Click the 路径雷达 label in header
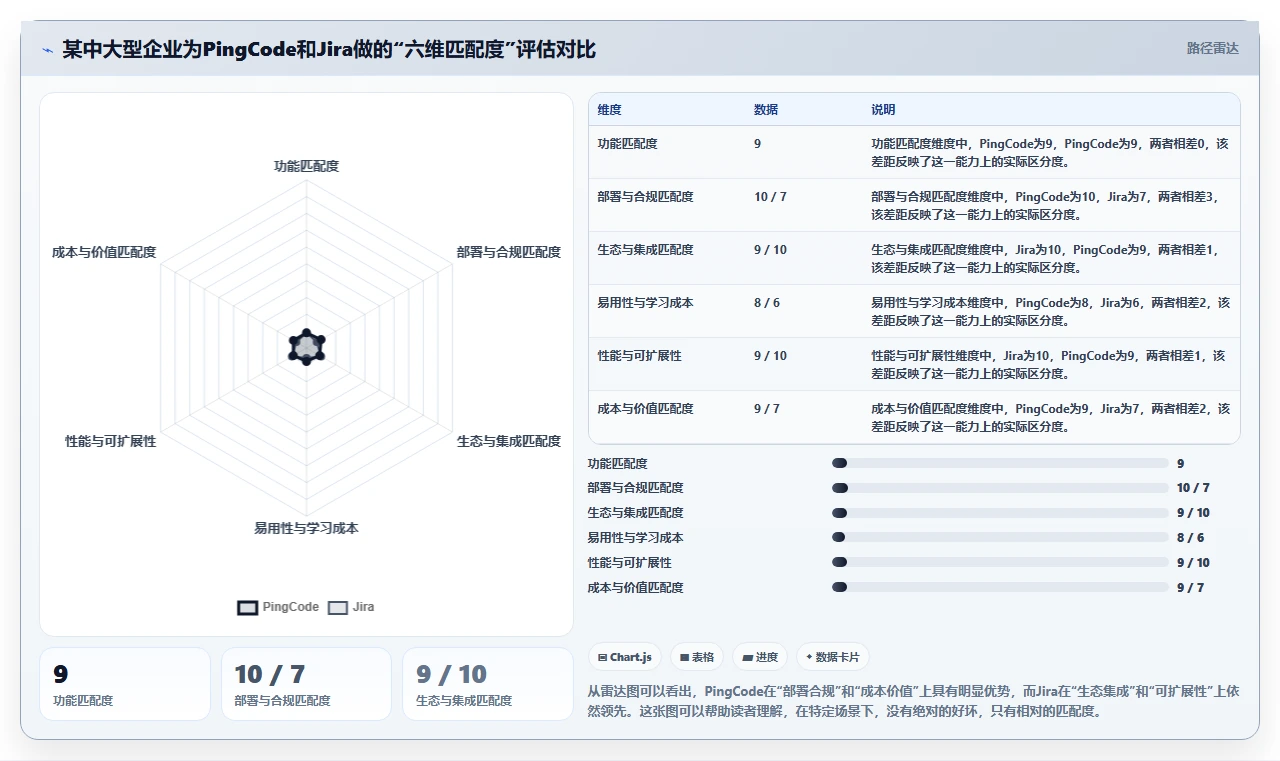Screen dimensions: 1280x761 click(1213, 48)
